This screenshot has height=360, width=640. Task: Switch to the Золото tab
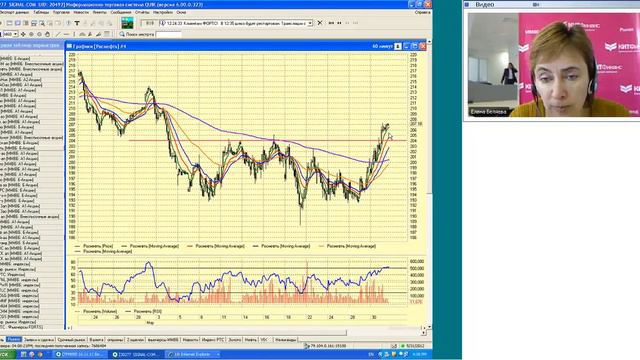pos(235,340)
